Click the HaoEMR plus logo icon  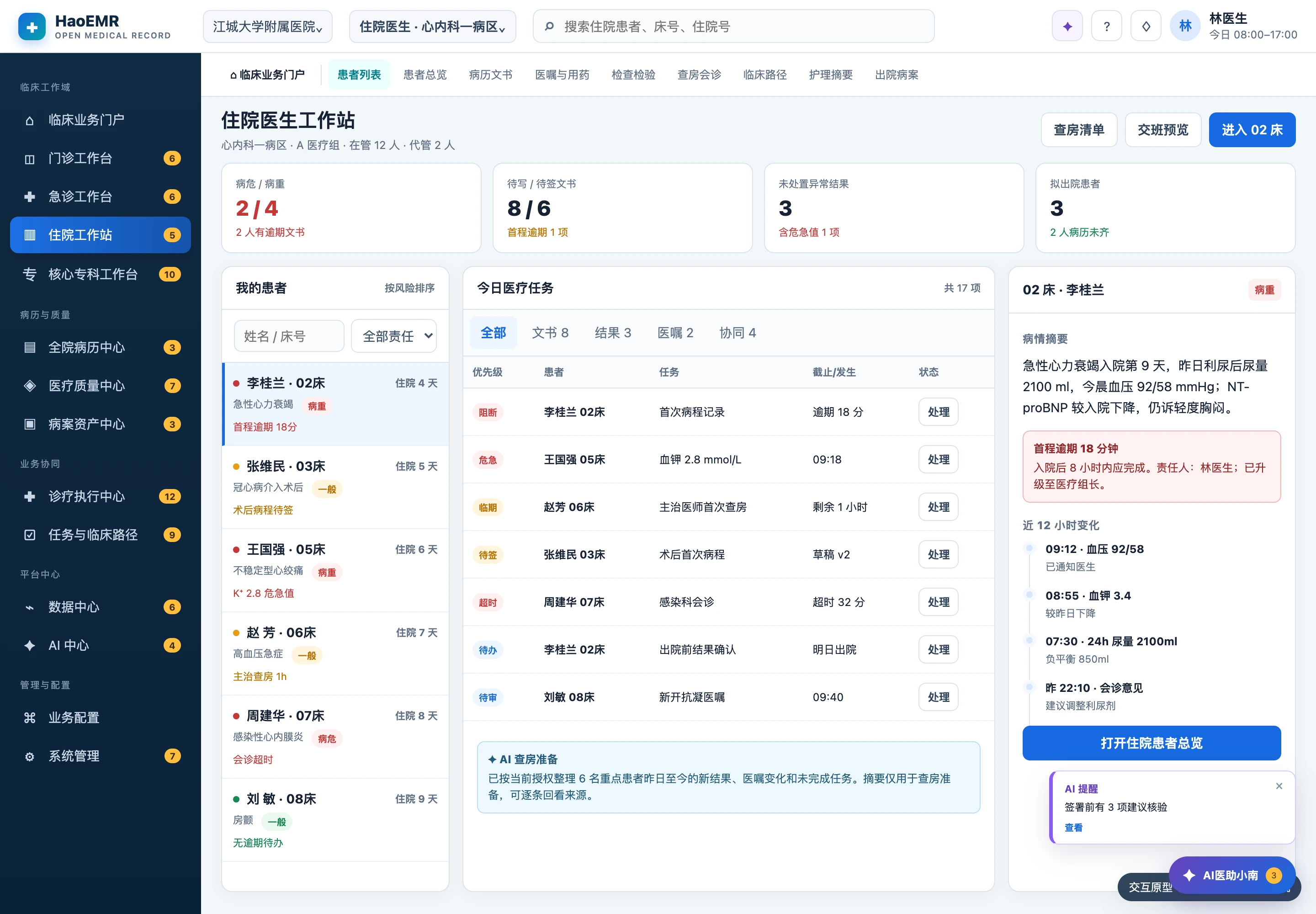click(32, 27)
